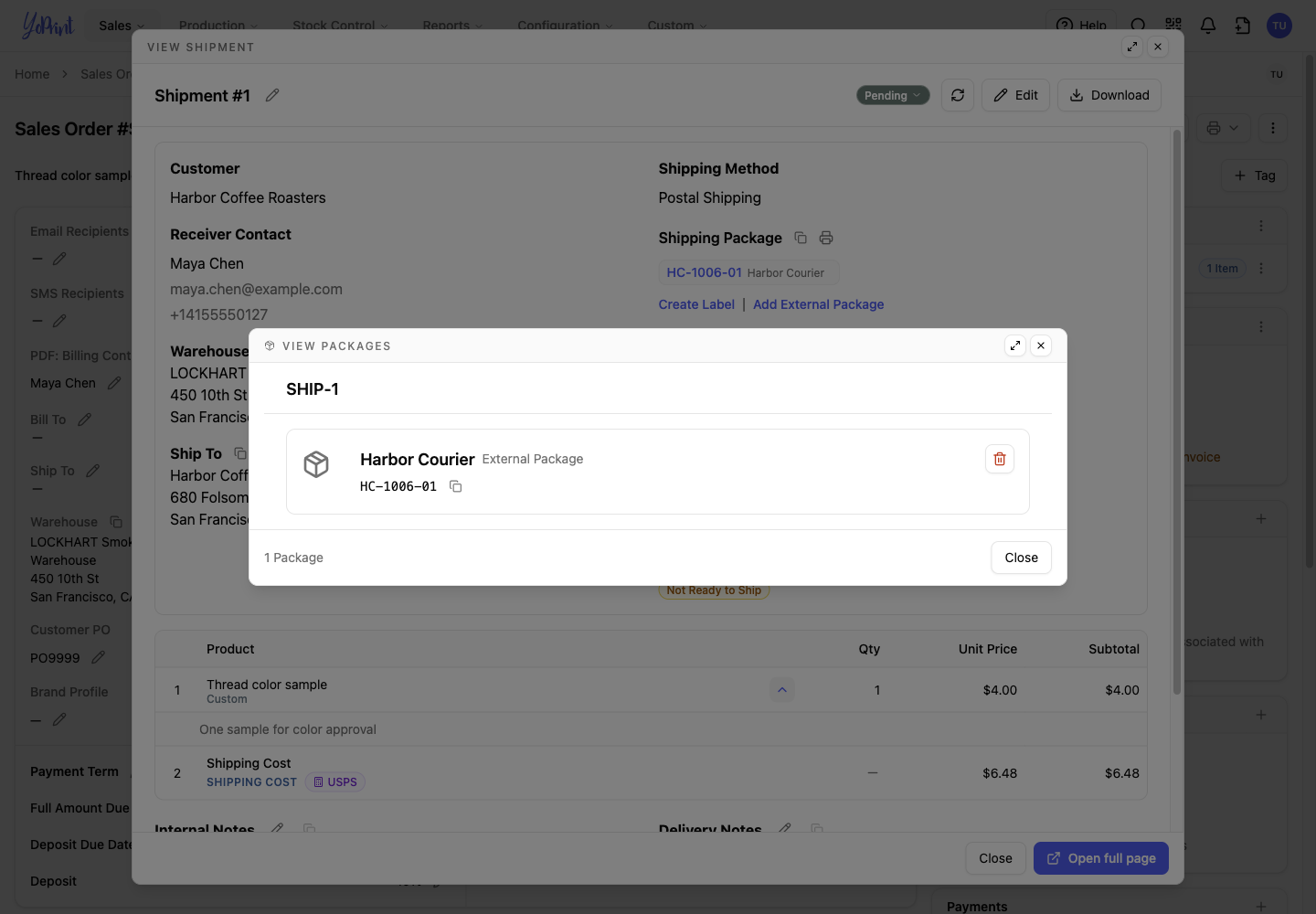
Task: Edit SMS Recipients on the sales order page
Action: 59,321
